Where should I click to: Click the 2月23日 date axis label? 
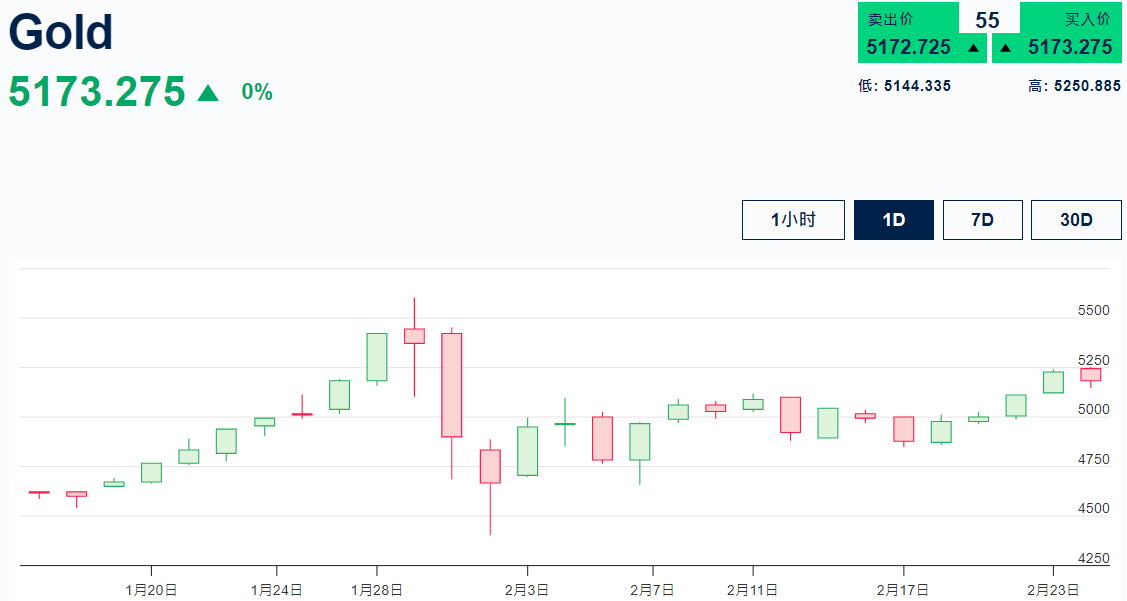[1051, 590]
